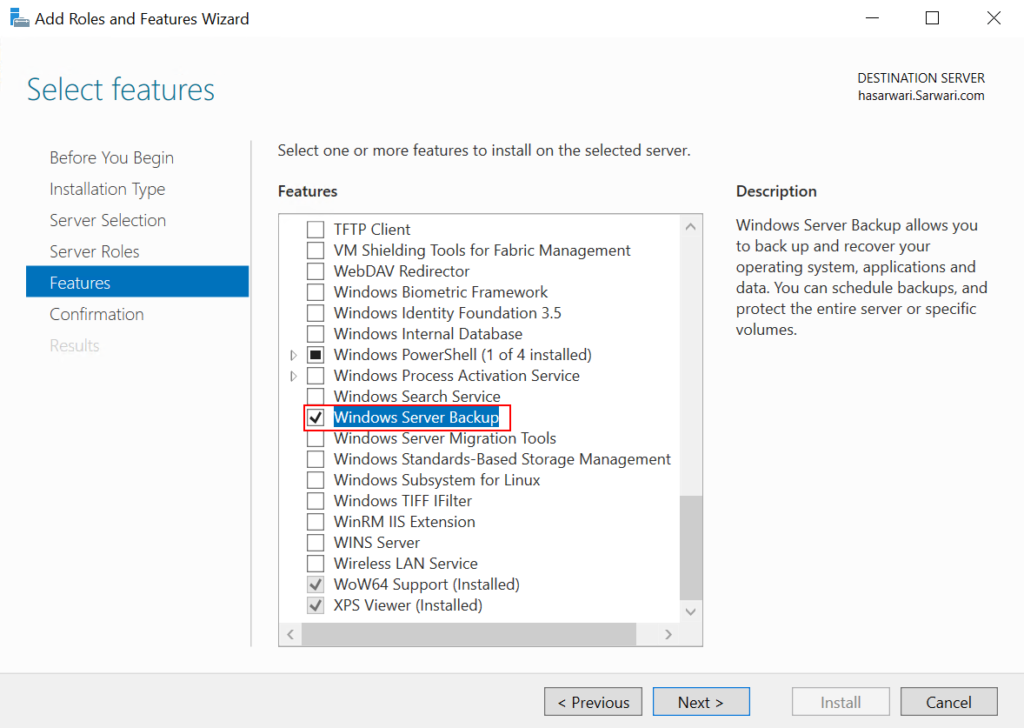Click the Previous button

pyautogui.click(x=593, y=701)
